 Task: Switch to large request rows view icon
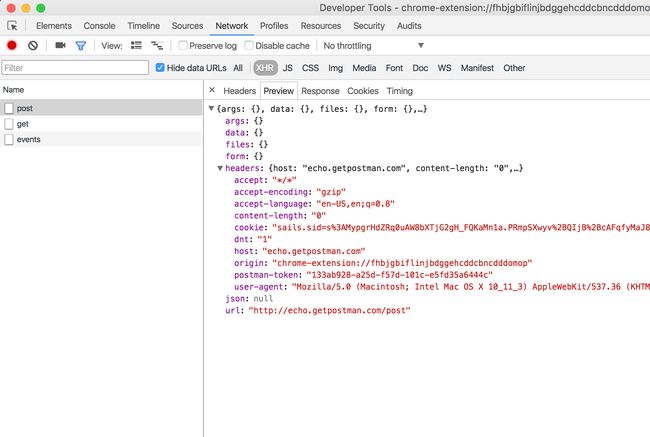point(136,45)
